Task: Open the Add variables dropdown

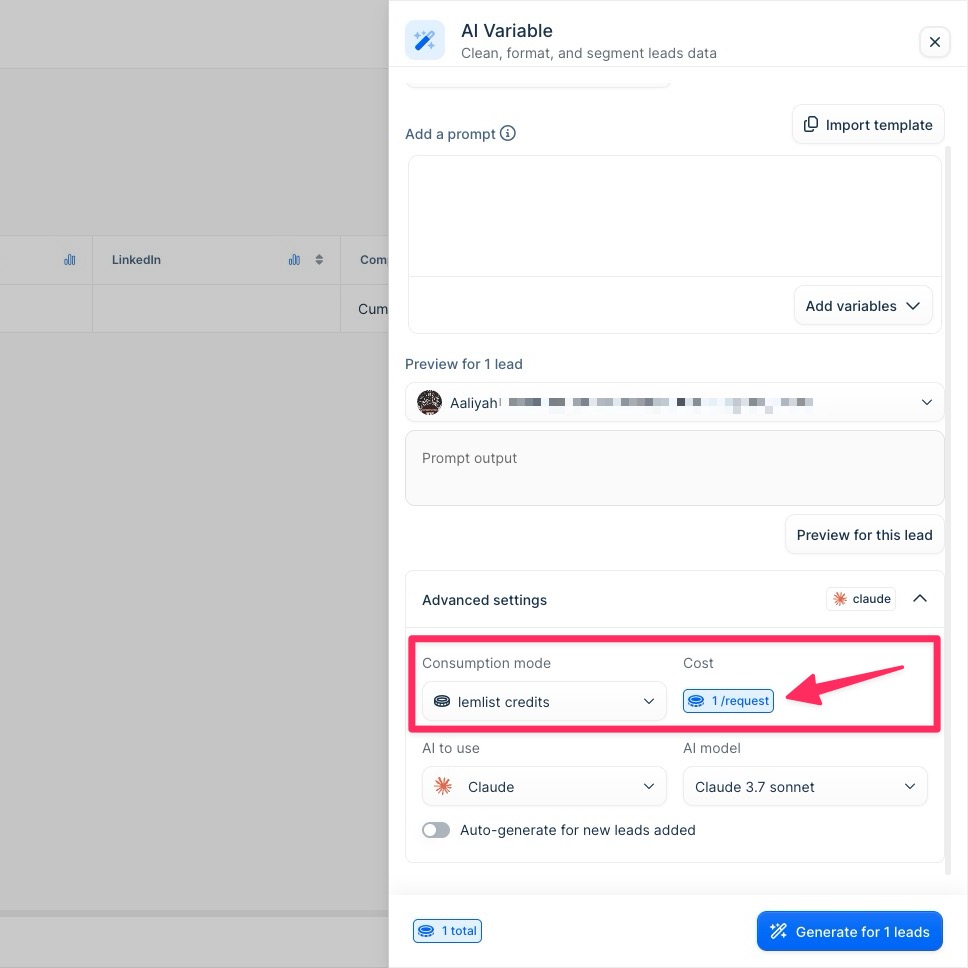Action: coord(862,305)
